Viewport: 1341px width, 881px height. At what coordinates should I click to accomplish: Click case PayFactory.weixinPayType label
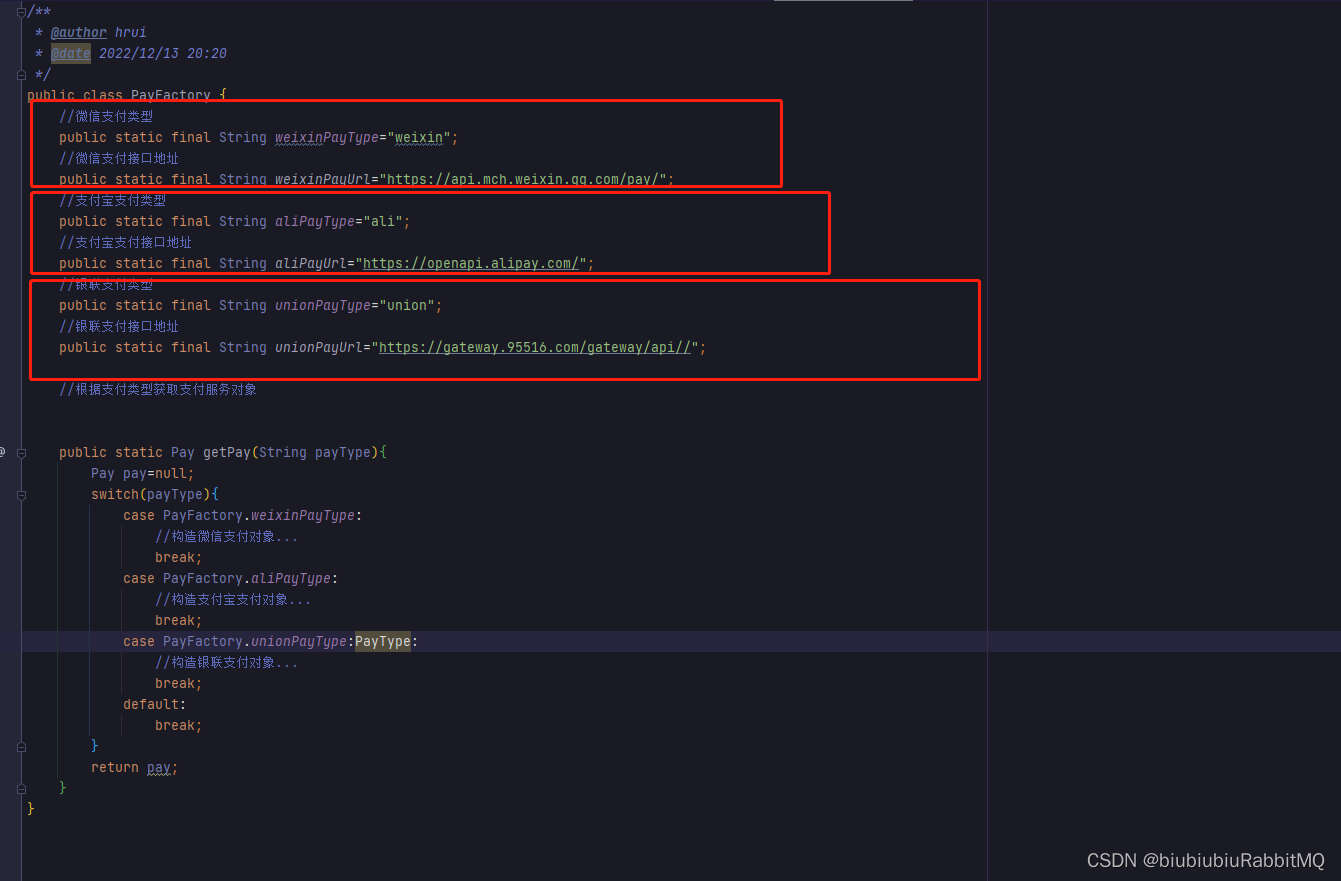click(x=242, y=516)
